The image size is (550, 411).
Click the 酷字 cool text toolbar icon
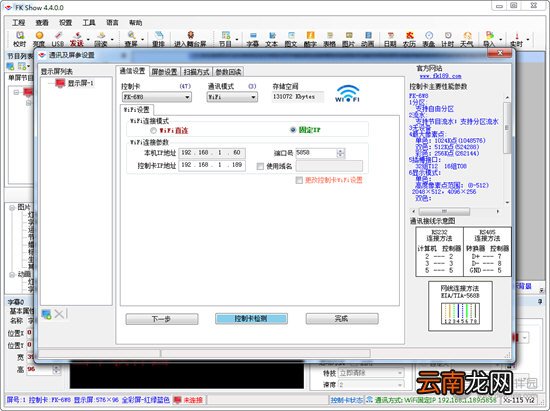[310, 39]
